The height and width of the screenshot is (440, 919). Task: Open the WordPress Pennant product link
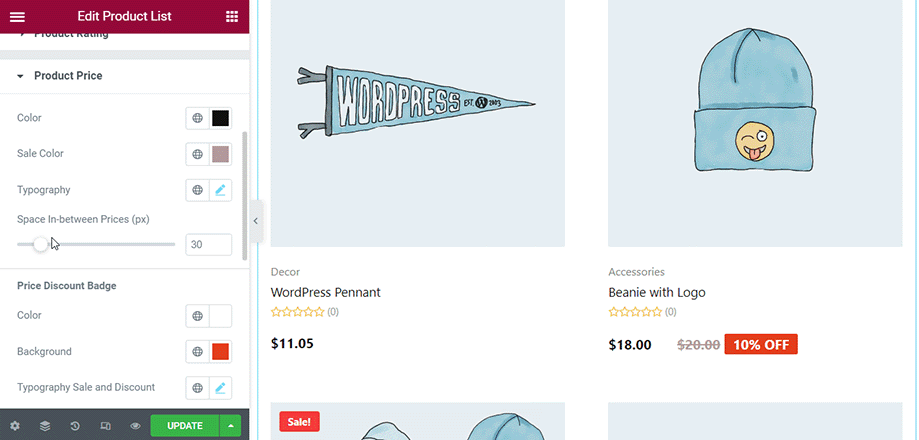325,292
